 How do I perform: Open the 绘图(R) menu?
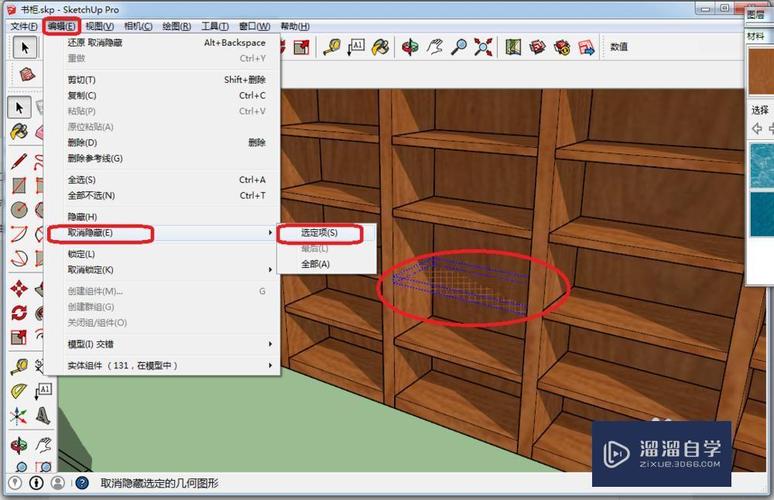point(177,26)
